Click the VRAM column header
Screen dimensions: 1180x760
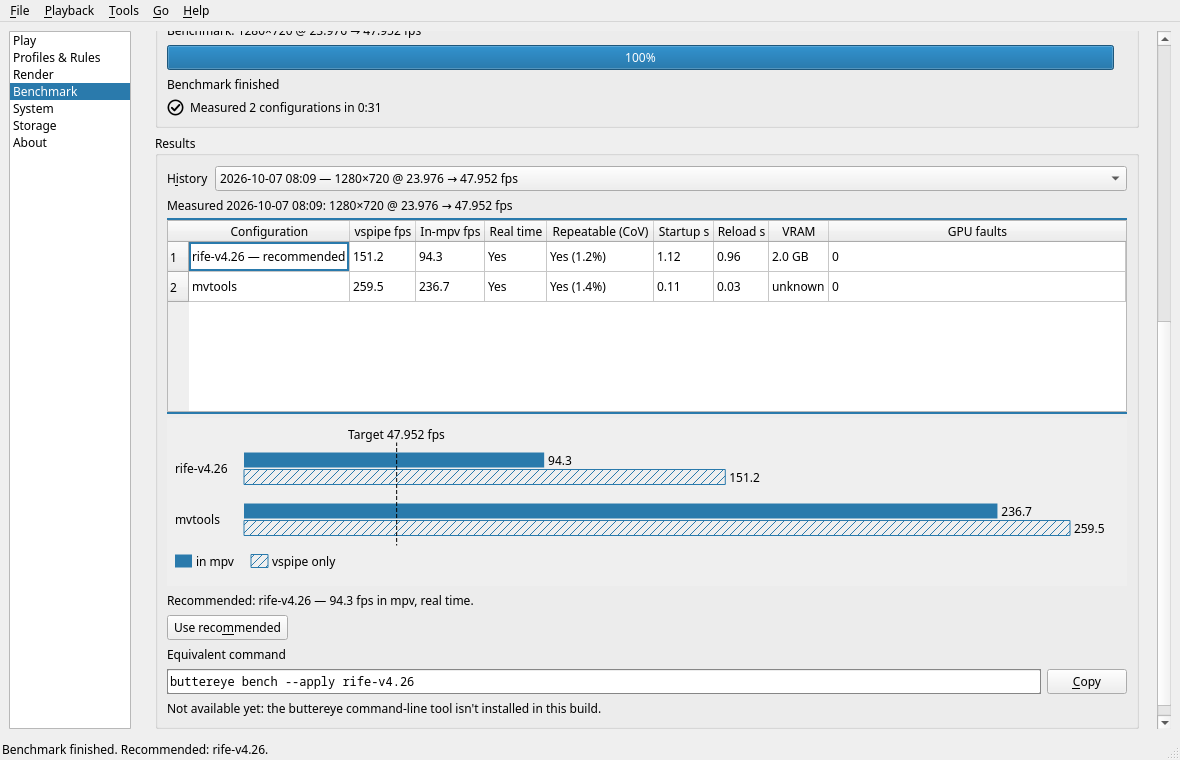click(798, 231)
